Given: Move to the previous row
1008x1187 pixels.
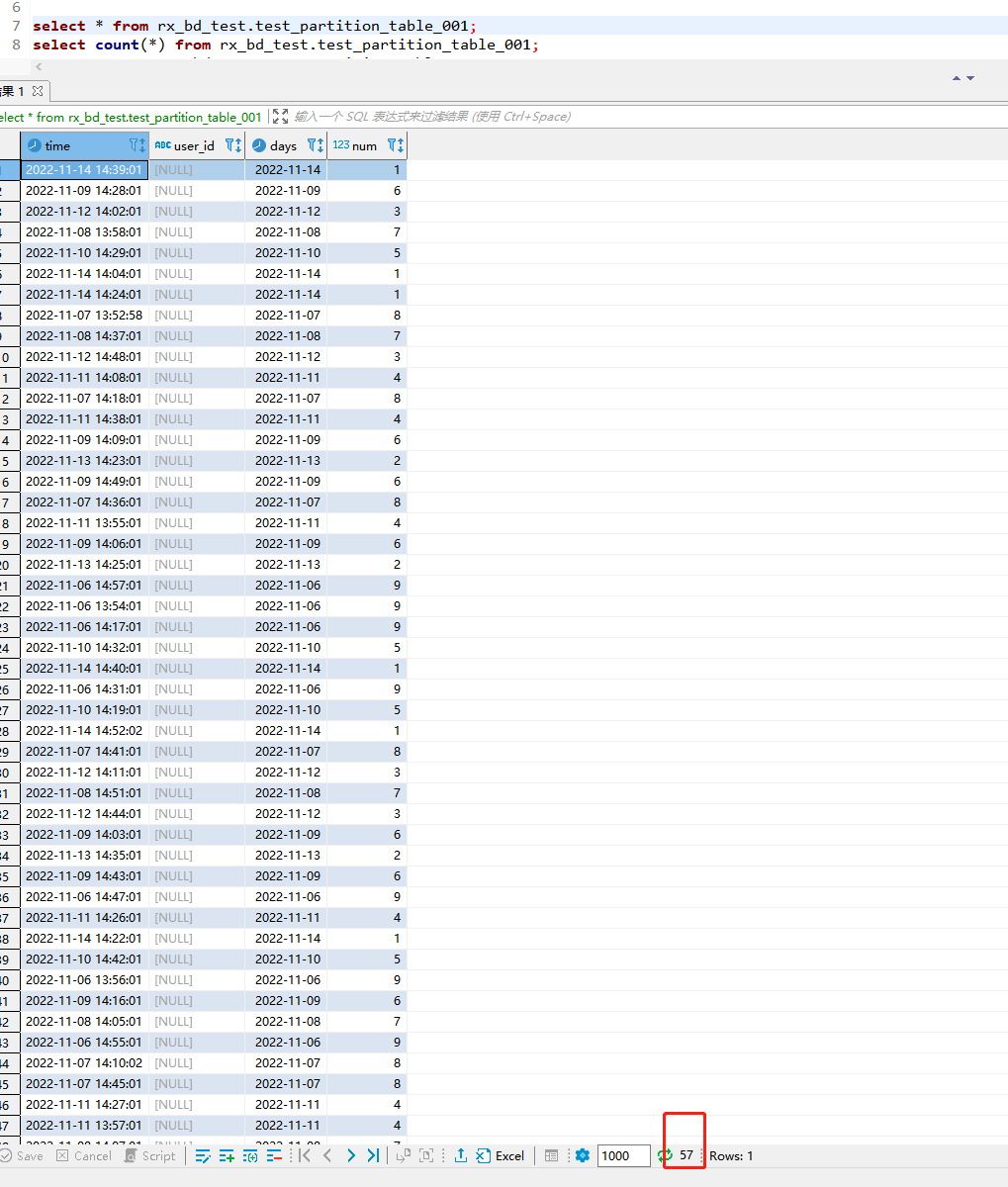Looking at the screenshot, I should (327, 1155).
